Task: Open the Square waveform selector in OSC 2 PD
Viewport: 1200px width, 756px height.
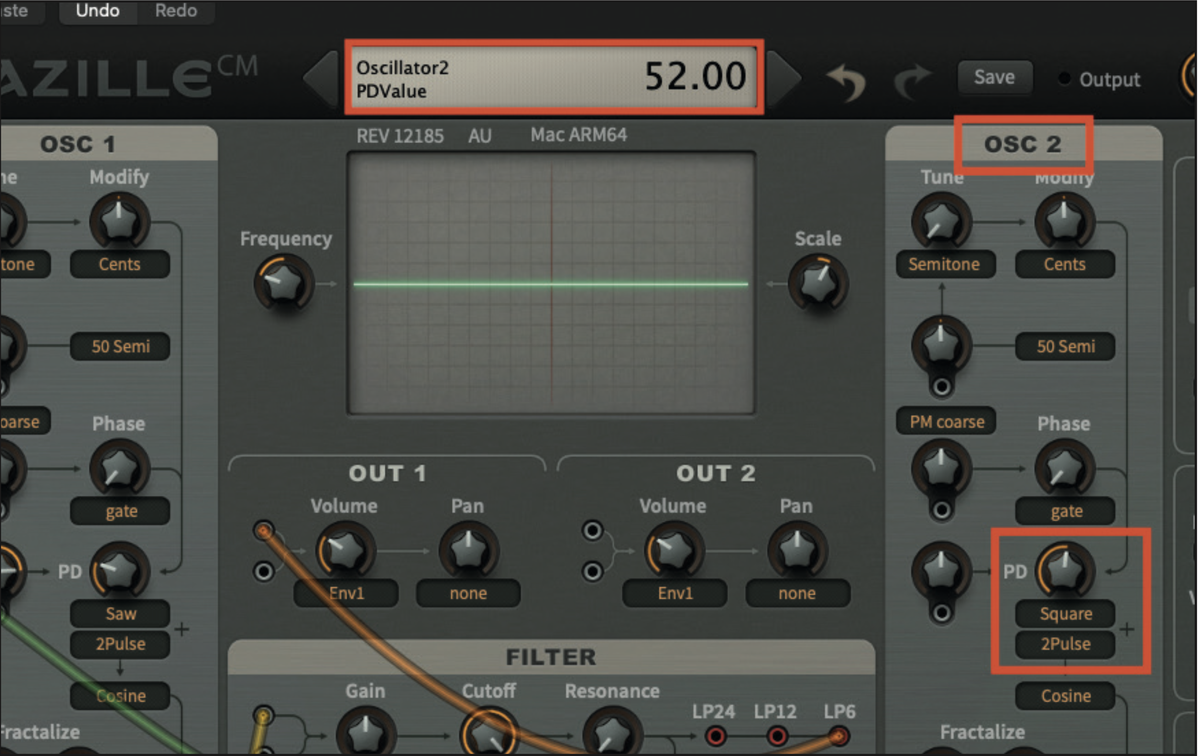Action: point(1065,613)
